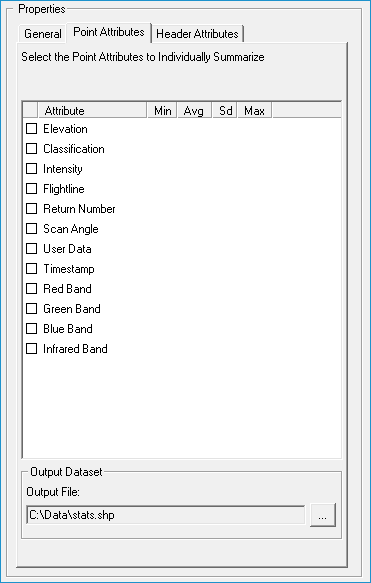Select the Blue Band checkbox
This screenshot has height=583, width=371.
[x=32, y=329]
